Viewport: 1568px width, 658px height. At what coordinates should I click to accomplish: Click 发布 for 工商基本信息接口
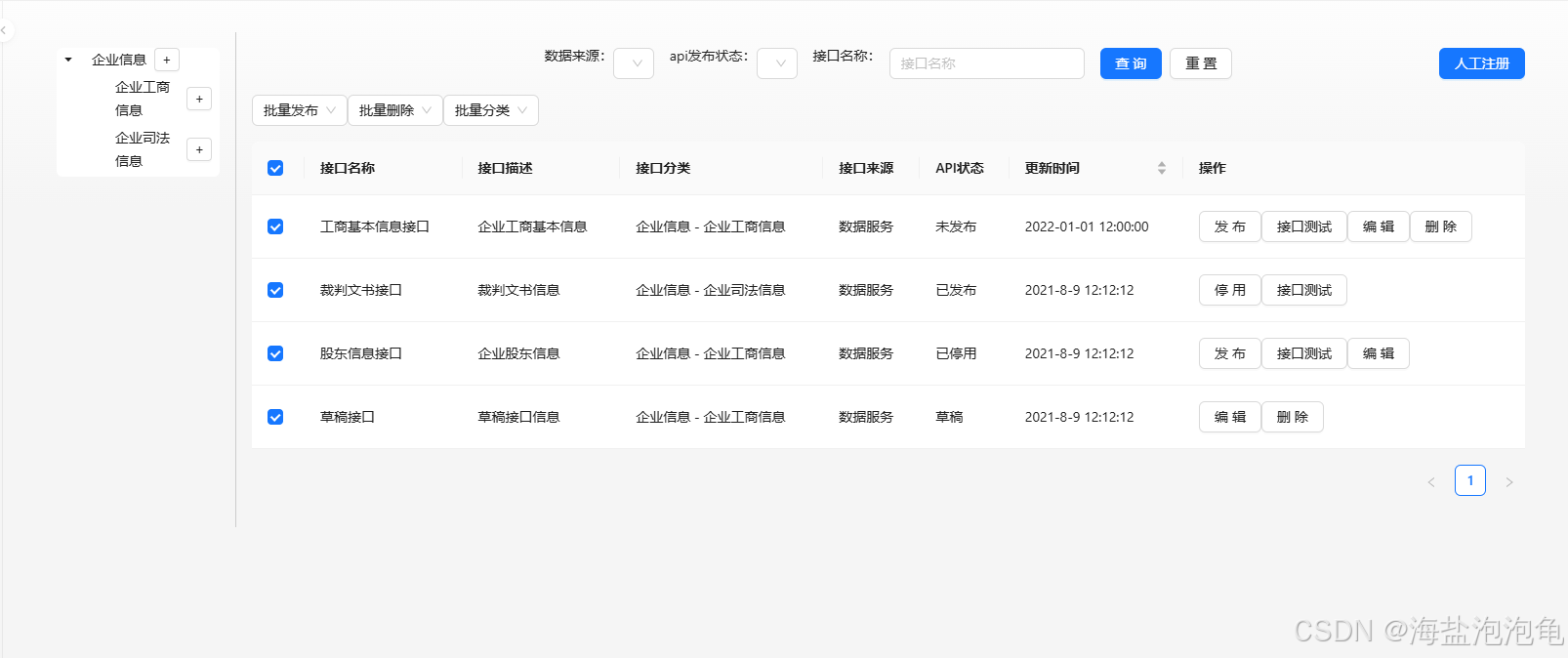point(1230,226)
